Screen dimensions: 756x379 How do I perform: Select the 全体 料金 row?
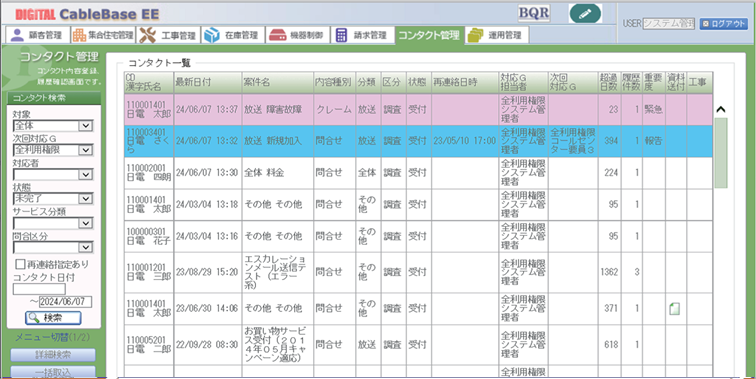[418, 173]
